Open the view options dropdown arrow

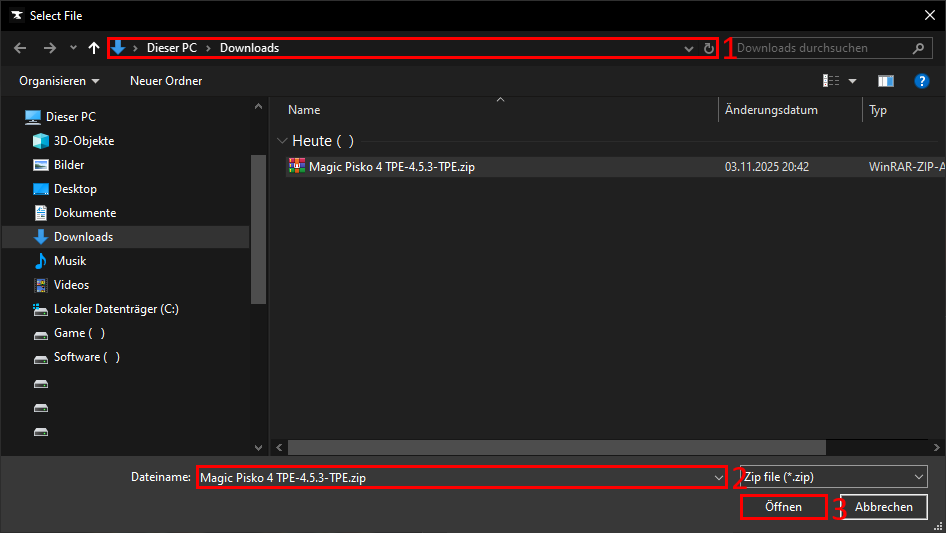pyautogui.click(x=853, y=81)
